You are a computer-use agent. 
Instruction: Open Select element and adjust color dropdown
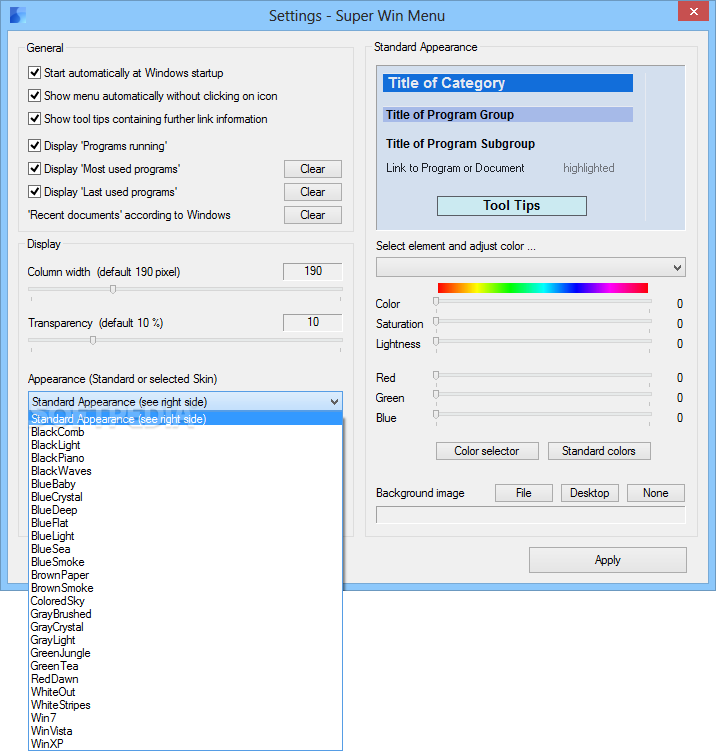point(531,267)
